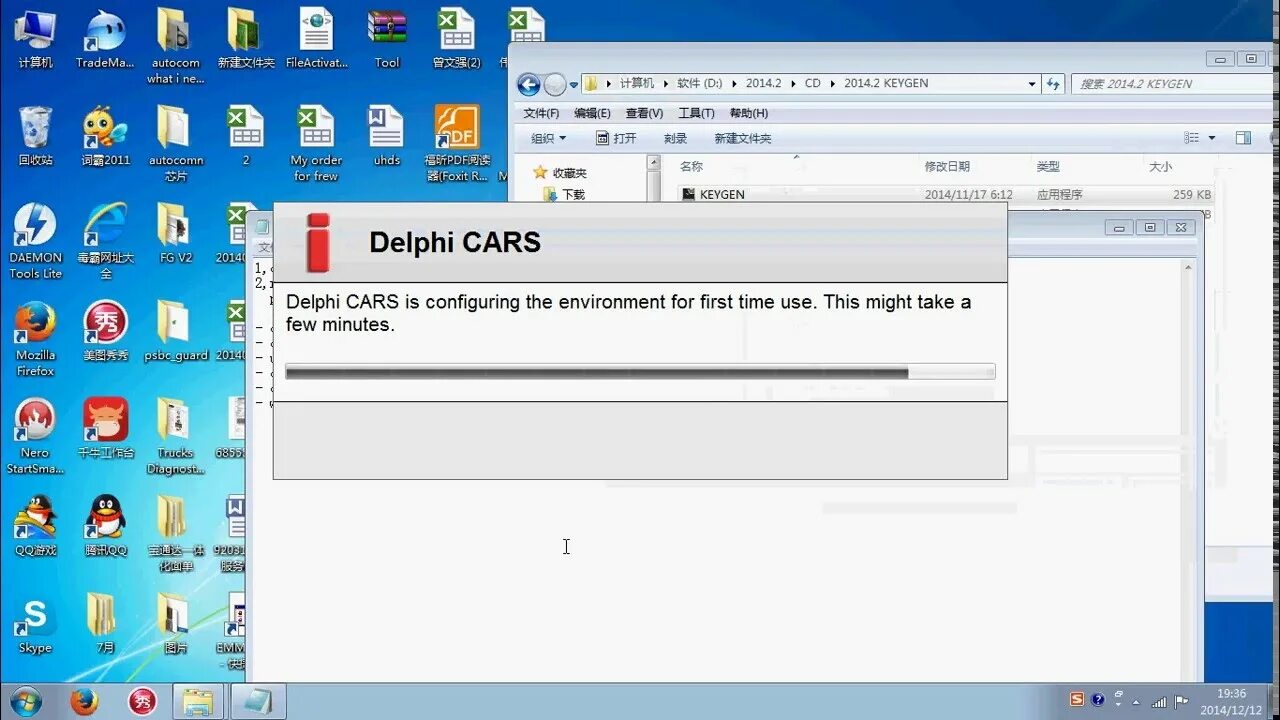Click Sogou input method tray icon
This screenshot has width=1280, height=720.
tap(1077, 700)
